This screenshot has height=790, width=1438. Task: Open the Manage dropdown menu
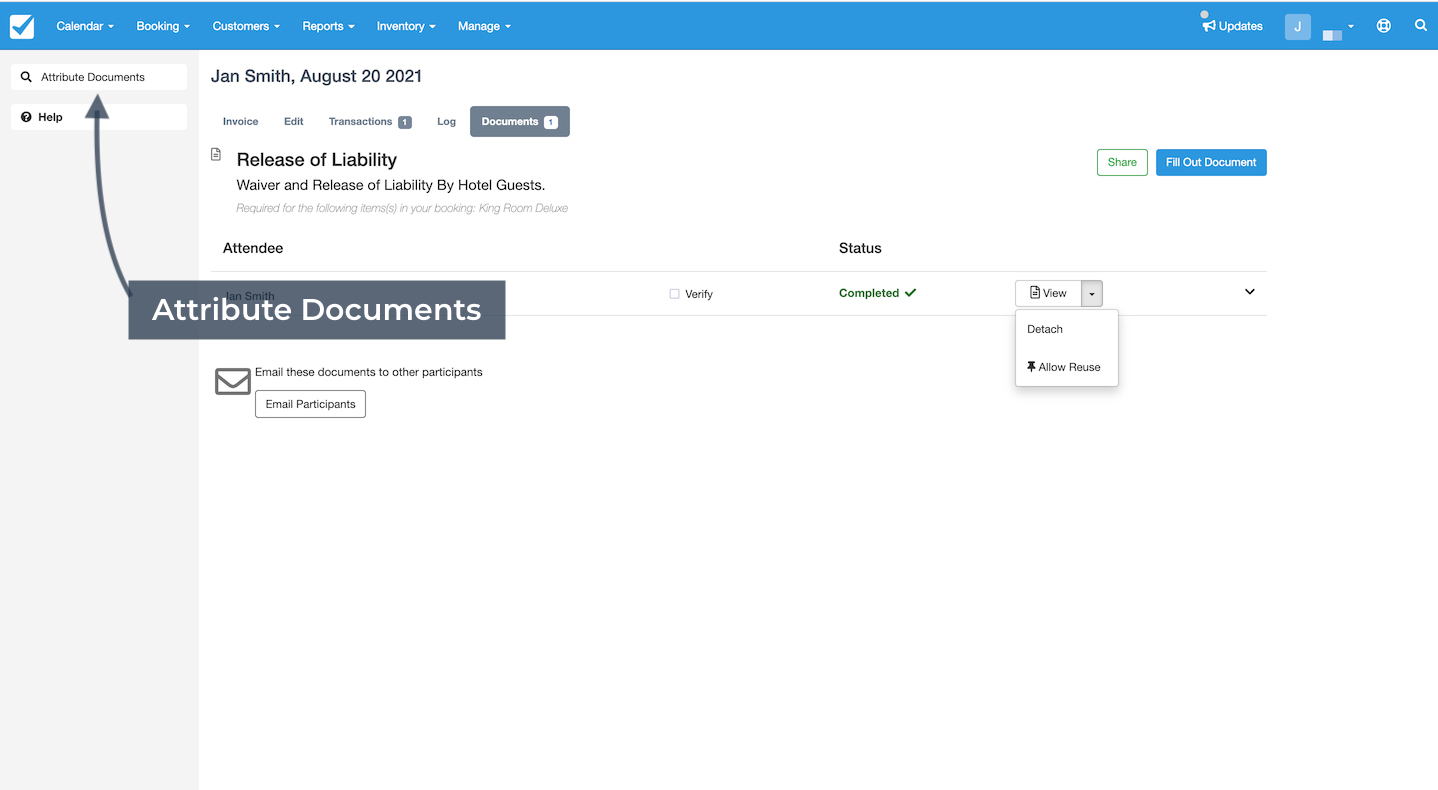click(x=484, y=26)
